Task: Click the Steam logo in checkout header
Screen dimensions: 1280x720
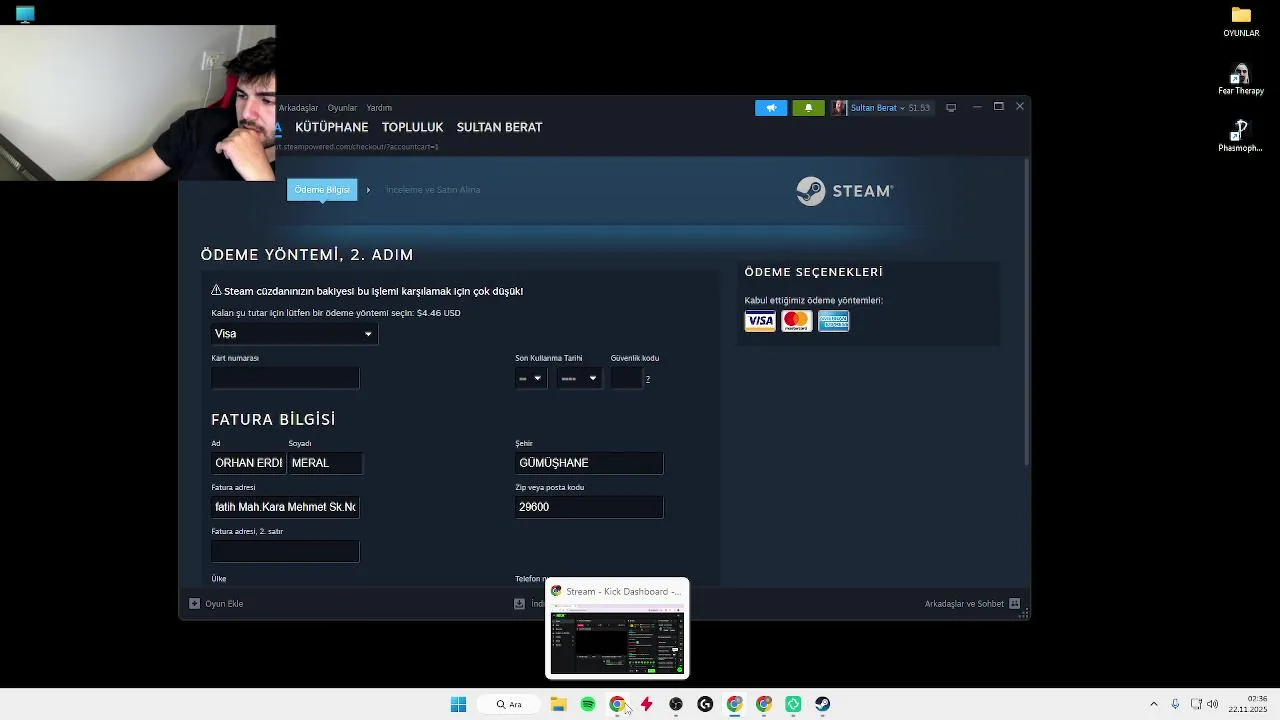Action: [x=845, y=191]
